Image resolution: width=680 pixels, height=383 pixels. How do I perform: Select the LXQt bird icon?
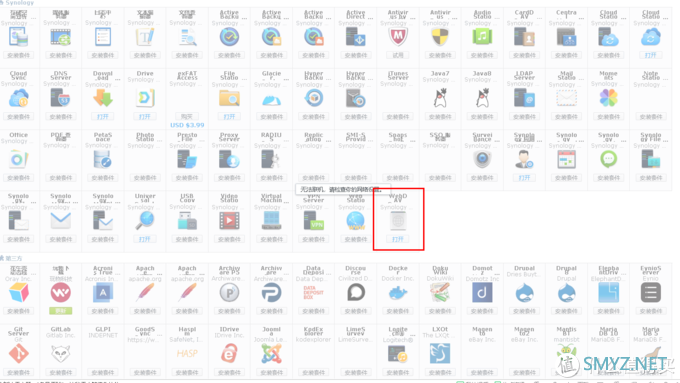(x=440, y=354)
